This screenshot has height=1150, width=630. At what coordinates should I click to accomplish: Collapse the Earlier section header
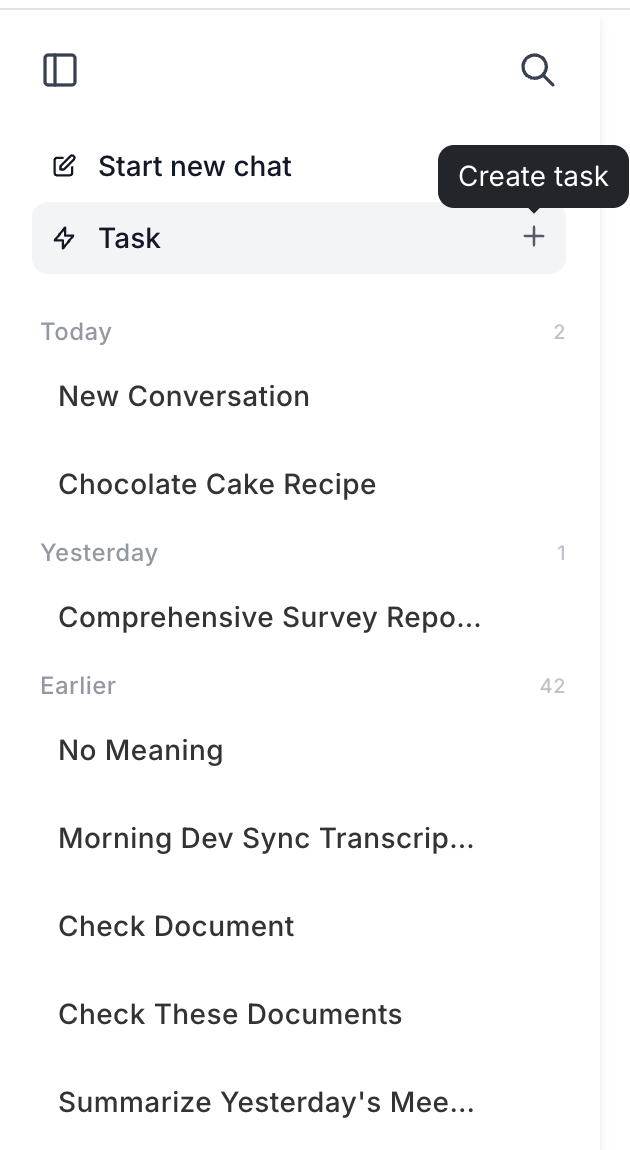click(78, 686)
